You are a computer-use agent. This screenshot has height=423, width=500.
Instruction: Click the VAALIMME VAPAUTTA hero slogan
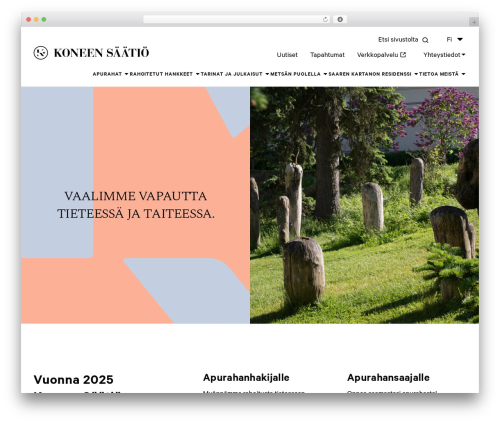(x=135, y=205)
